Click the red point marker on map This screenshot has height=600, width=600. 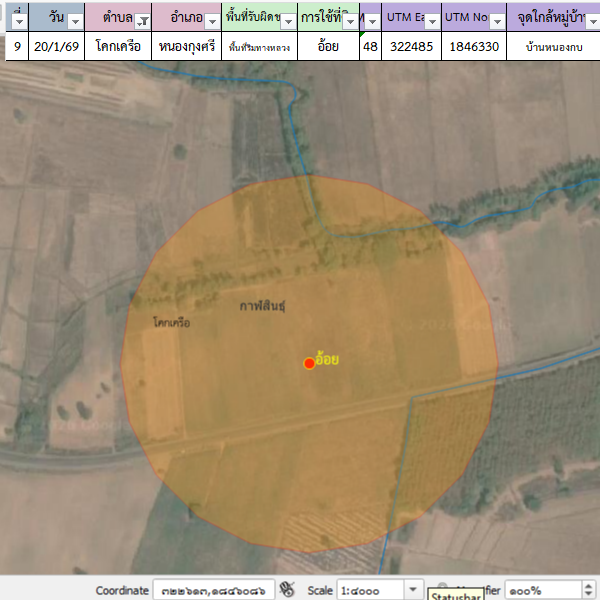[310, 363]
